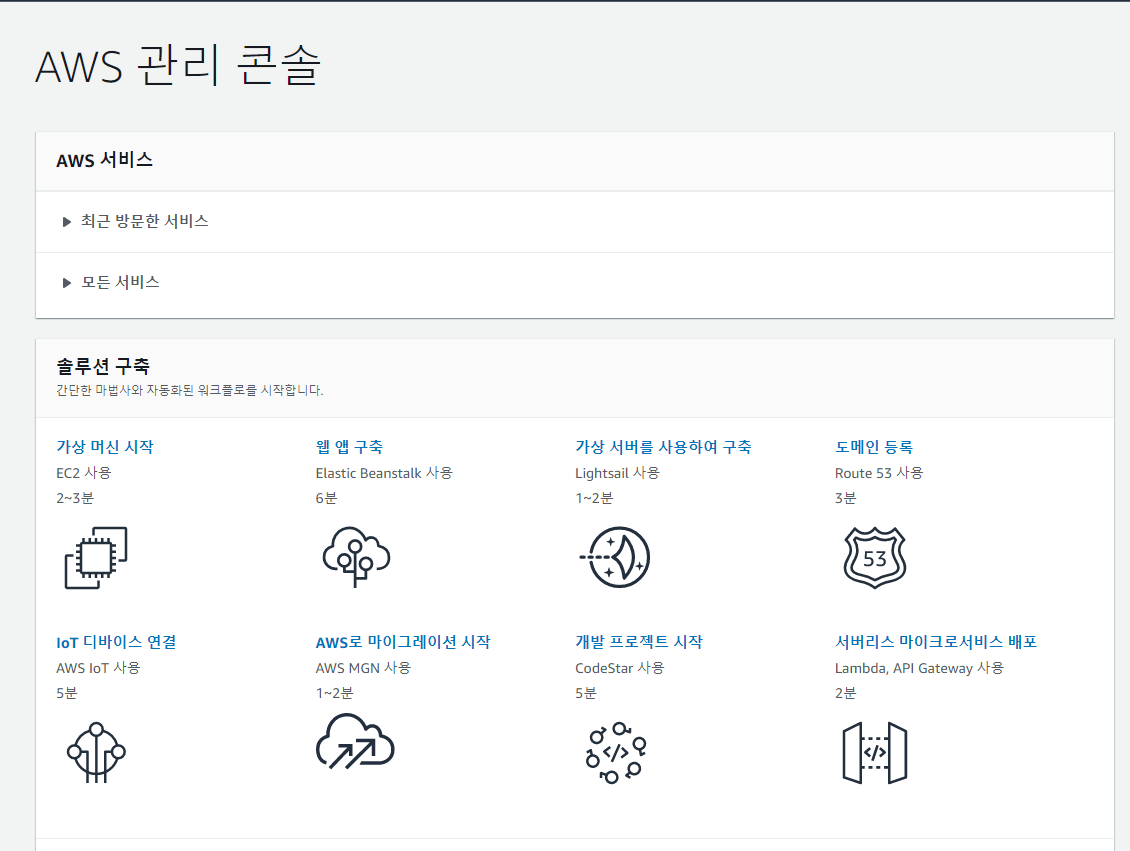The image size is (1130, 851).
Task: Open the IoT 디바이스 연결 link
Action: coord(116,642)
